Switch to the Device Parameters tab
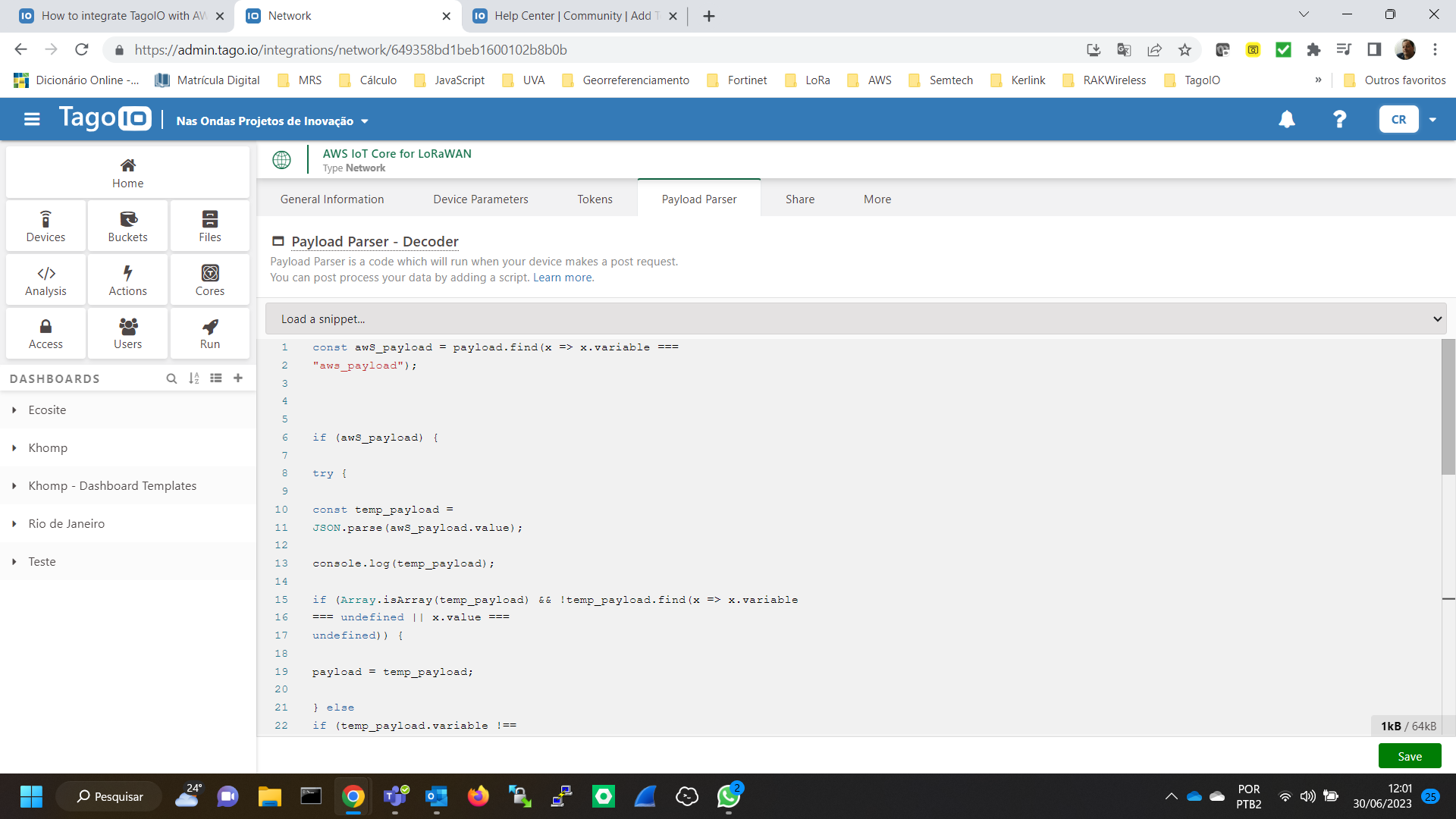This screenshot has height=819, width=1456. tap(481, 199)
